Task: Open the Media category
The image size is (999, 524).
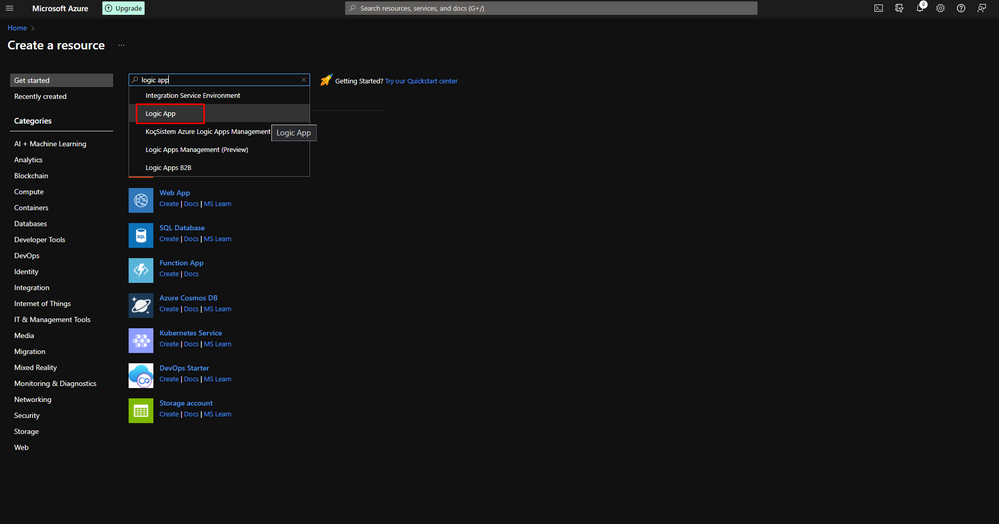Action: [x=24, y=335]
